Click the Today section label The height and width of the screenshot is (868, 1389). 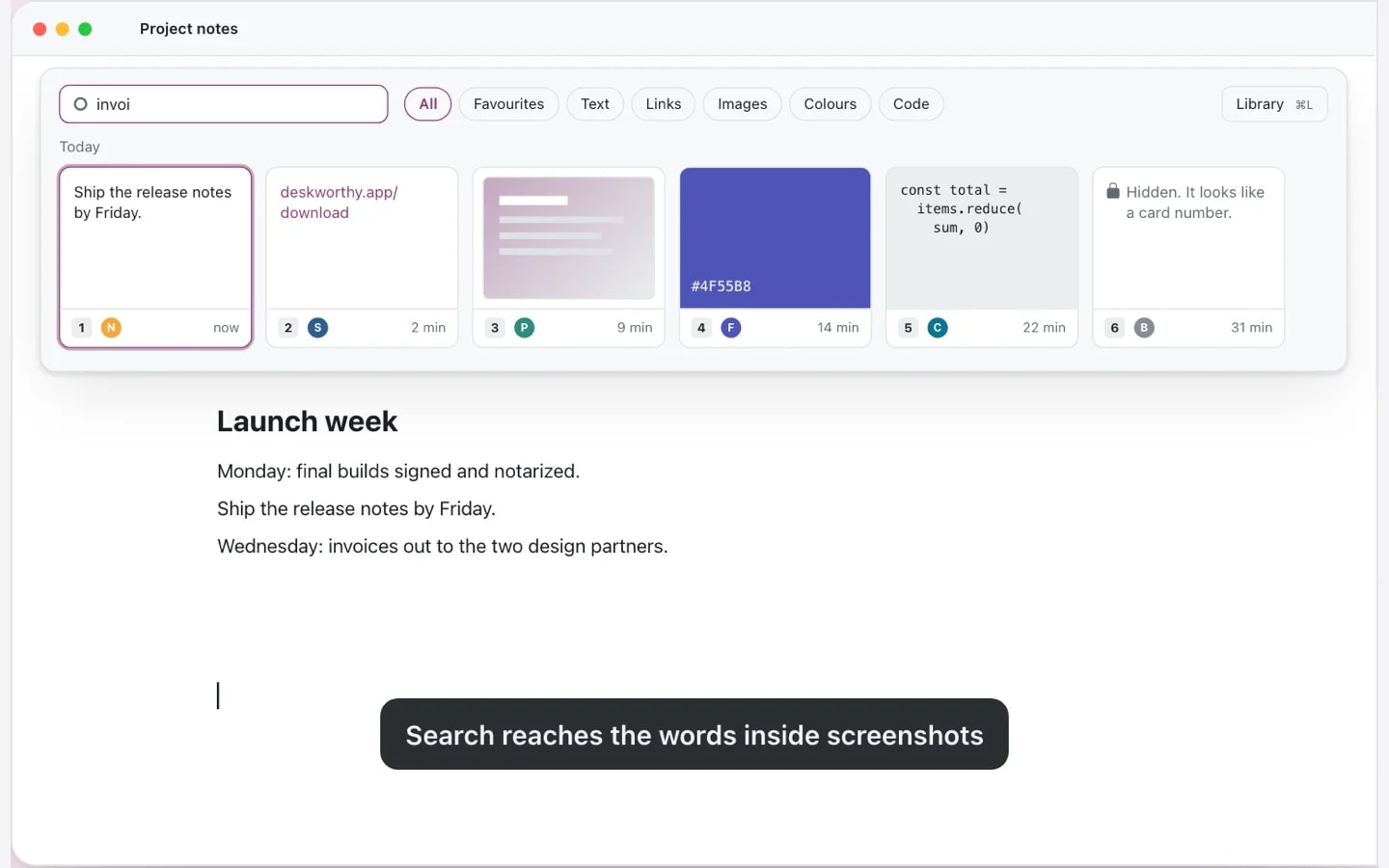tap(79, 147)
